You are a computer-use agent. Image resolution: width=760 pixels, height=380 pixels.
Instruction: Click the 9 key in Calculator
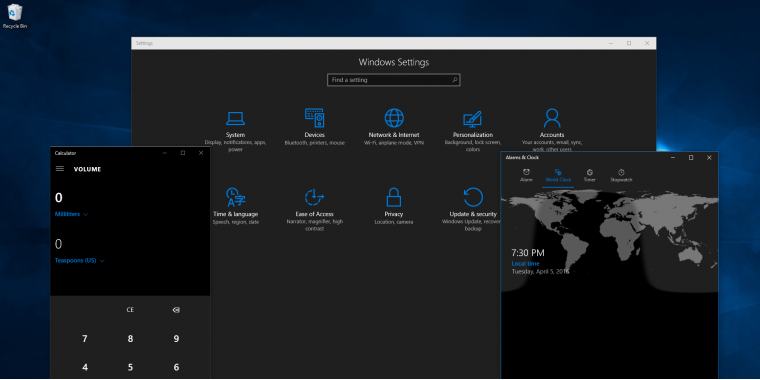(x=176, y=339)
